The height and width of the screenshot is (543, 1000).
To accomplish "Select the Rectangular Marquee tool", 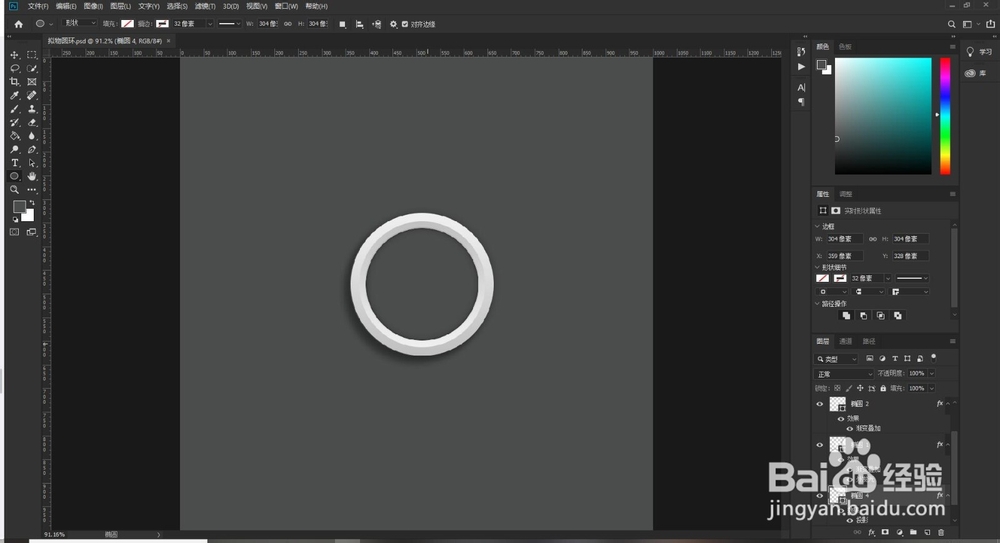I will (32, 55).
